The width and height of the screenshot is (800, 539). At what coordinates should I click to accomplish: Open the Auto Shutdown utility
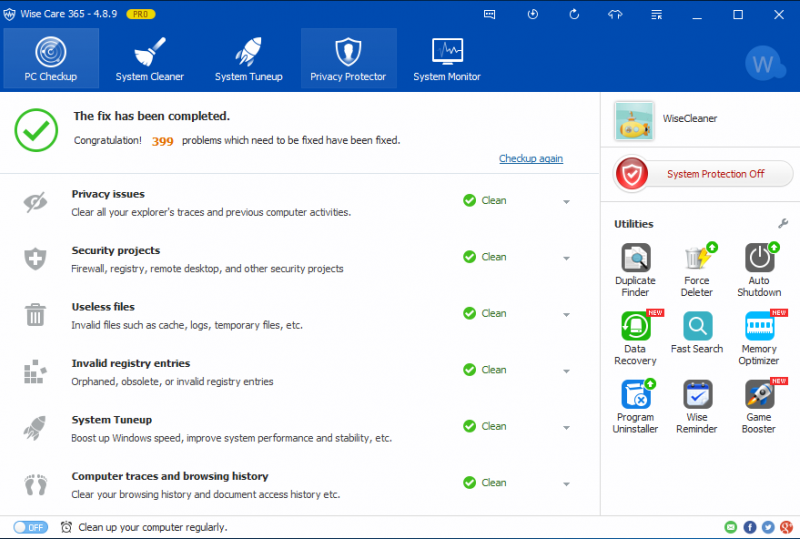[759, 270]
